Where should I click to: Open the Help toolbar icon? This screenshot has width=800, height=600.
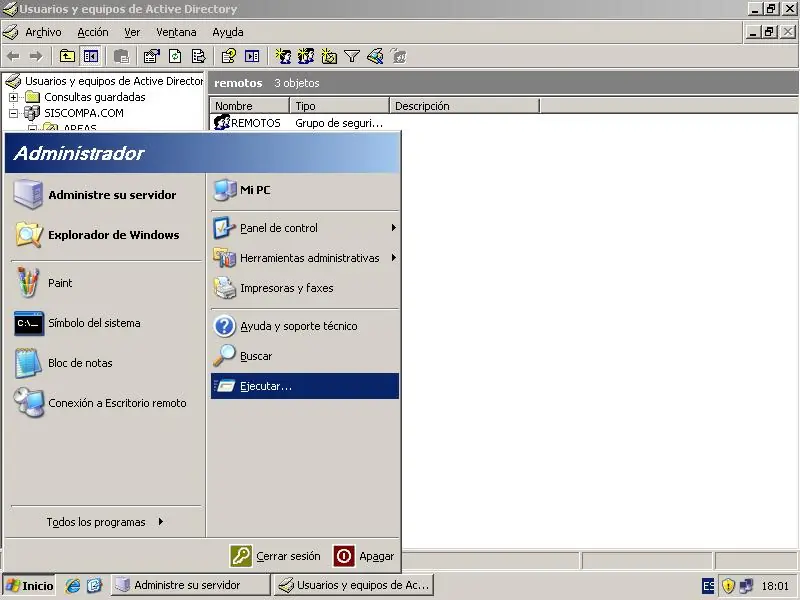coord(229,56)
